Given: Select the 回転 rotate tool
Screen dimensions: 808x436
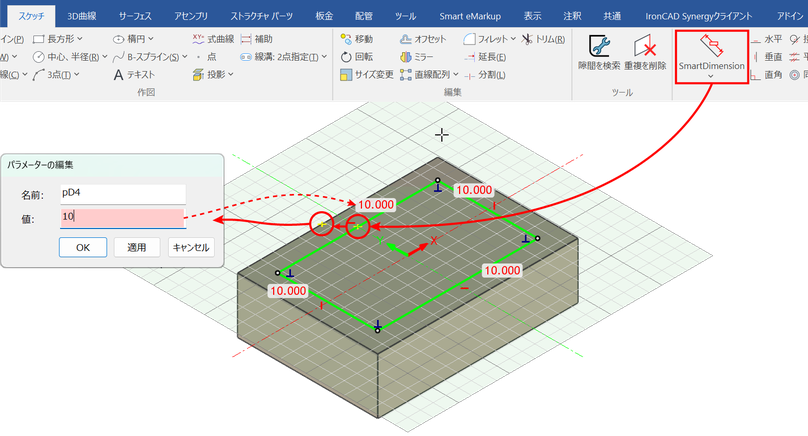Looking at the screenshot, I should [357, 57].
